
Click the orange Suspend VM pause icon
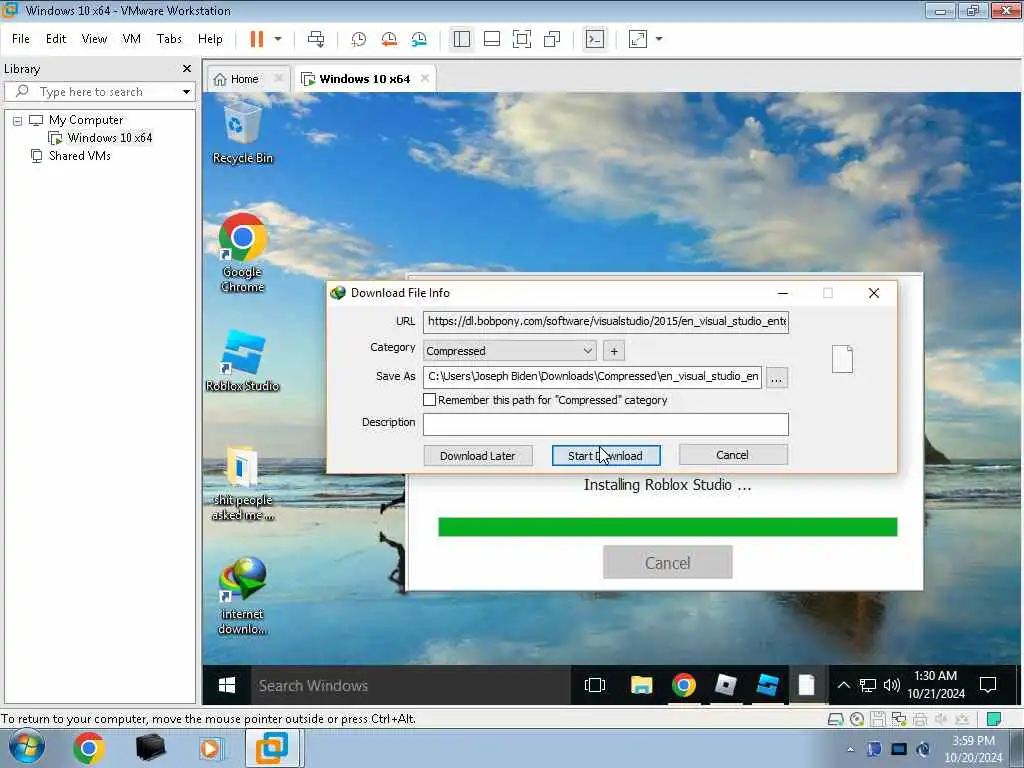pos(257,39)
